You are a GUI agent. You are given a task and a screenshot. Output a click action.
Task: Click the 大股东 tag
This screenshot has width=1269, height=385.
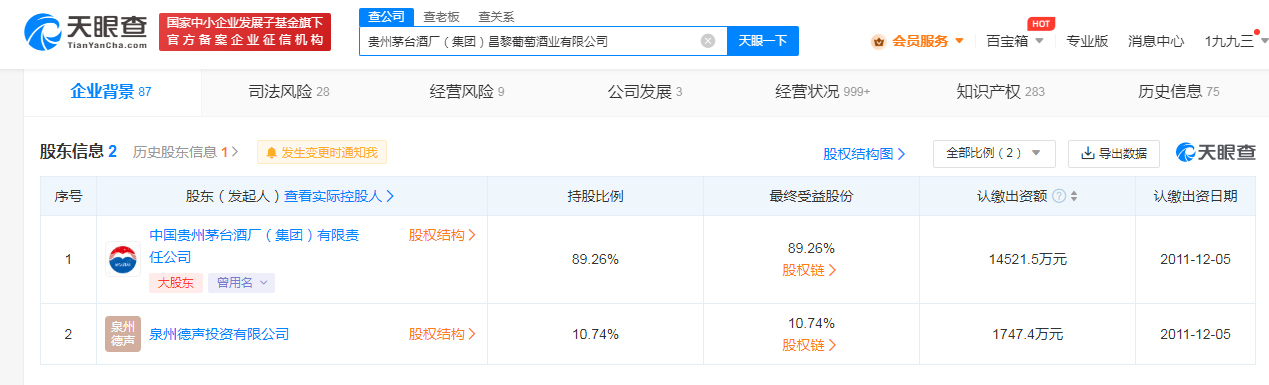tap(176, 283)
